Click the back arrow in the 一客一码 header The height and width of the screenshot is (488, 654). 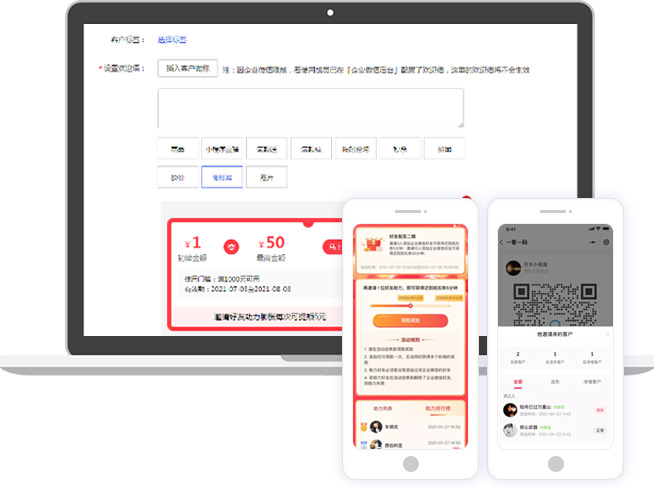pos(501,243)
